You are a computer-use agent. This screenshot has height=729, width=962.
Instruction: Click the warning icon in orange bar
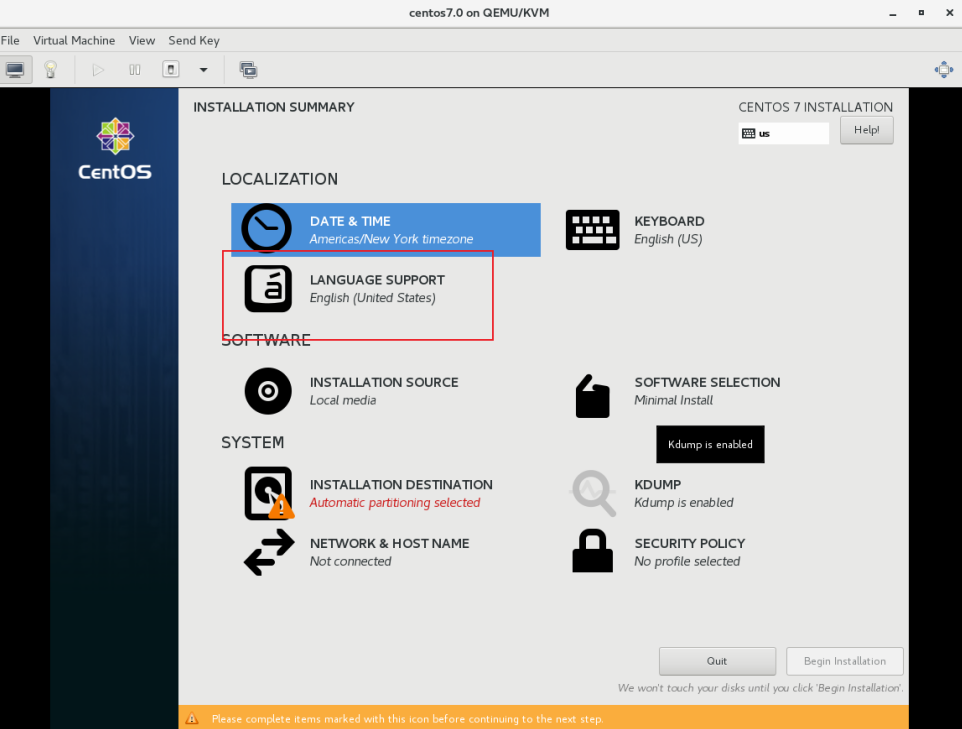point(192,719)
